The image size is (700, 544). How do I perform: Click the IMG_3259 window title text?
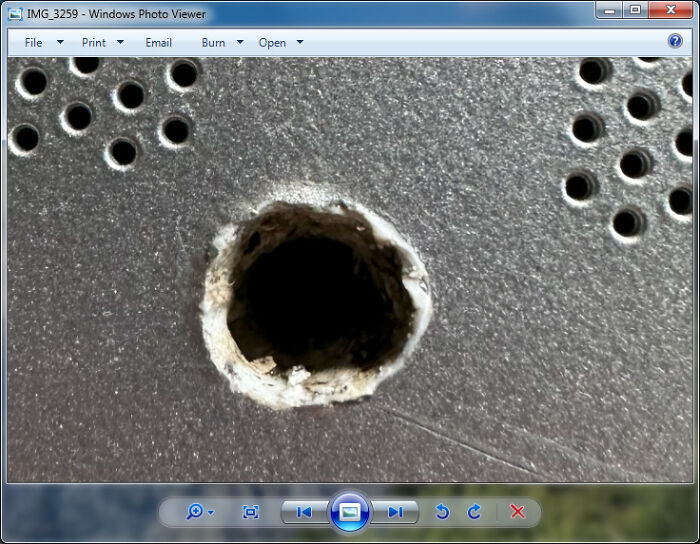pos(118,14)
